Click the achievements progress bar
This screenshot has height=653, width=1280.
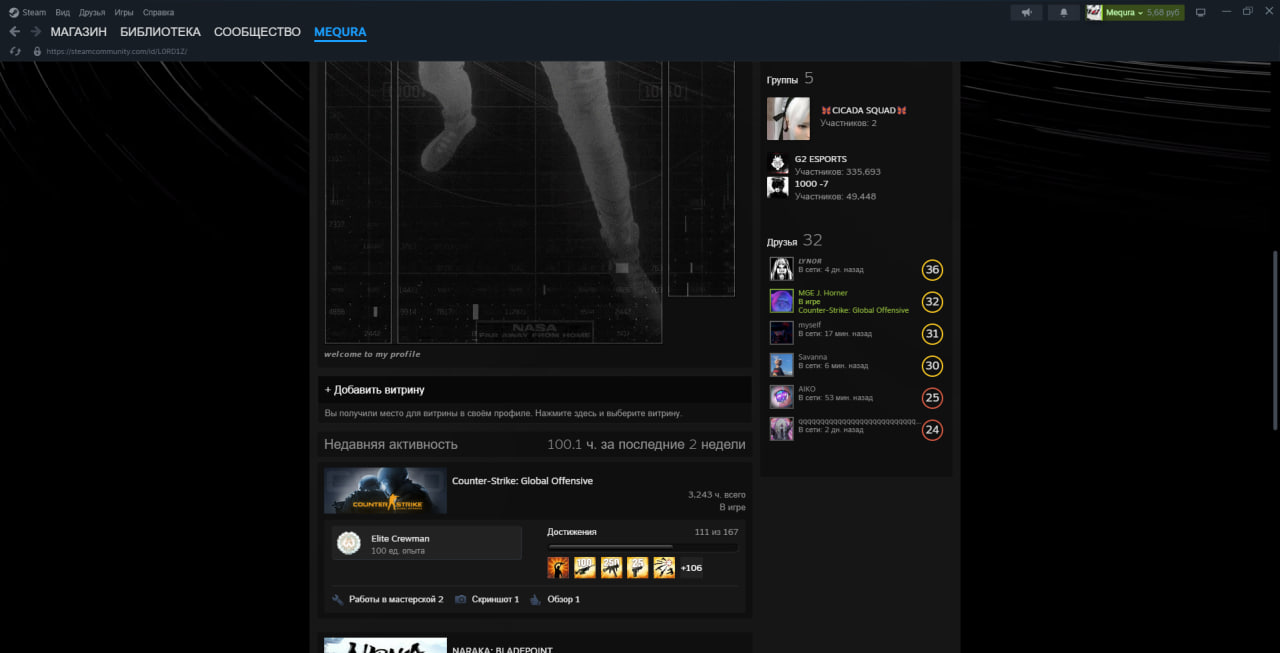tap(642, 547)
